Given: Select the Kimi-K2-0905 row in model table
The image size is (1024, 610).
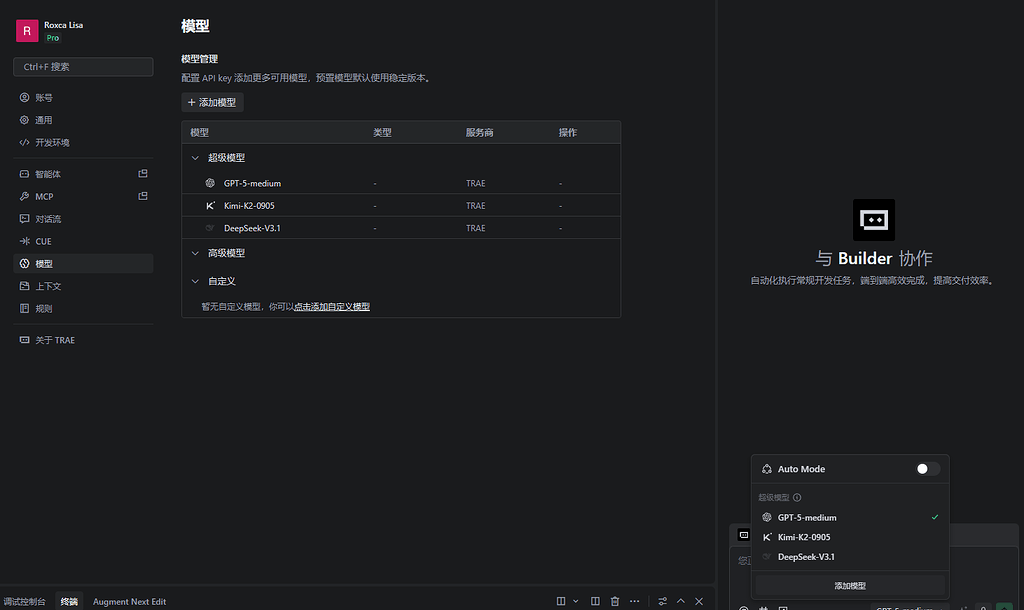Looking at the screenshot, I should (401, 205).
